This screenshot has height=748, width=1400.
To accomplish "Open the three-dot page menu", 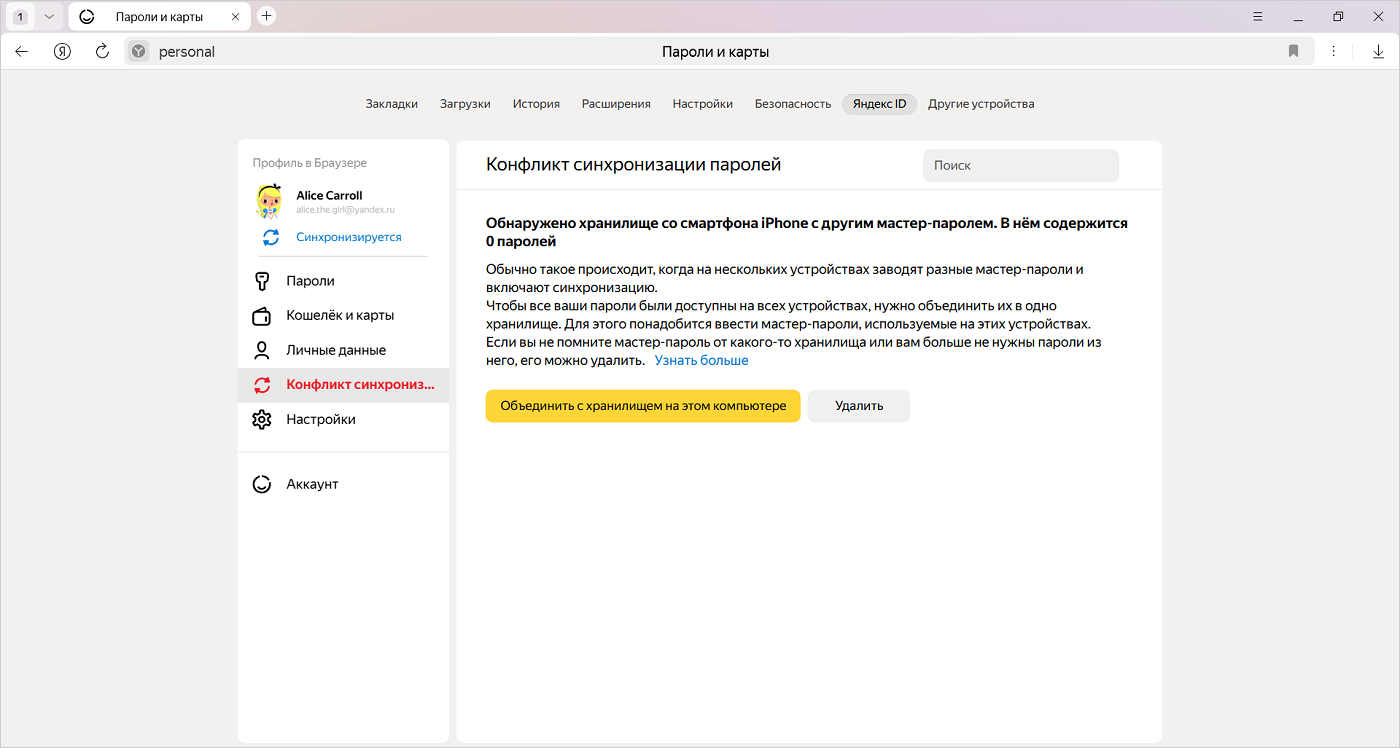I will pyautogui.click(x=1333, y=51).
